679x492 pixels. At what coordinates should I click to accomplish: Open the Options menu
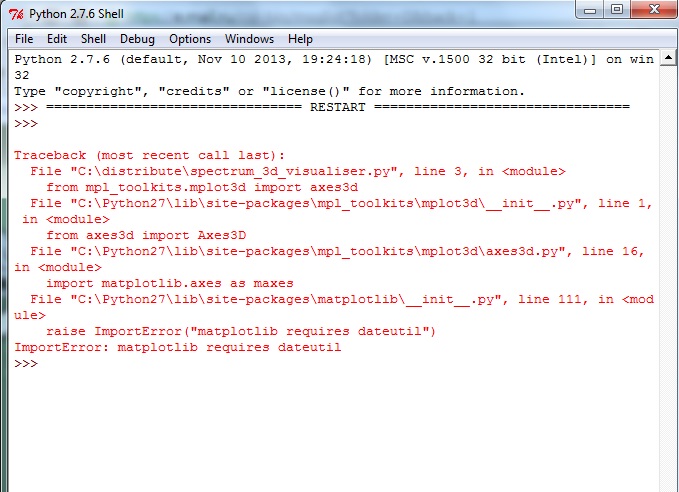click(190, 39)
